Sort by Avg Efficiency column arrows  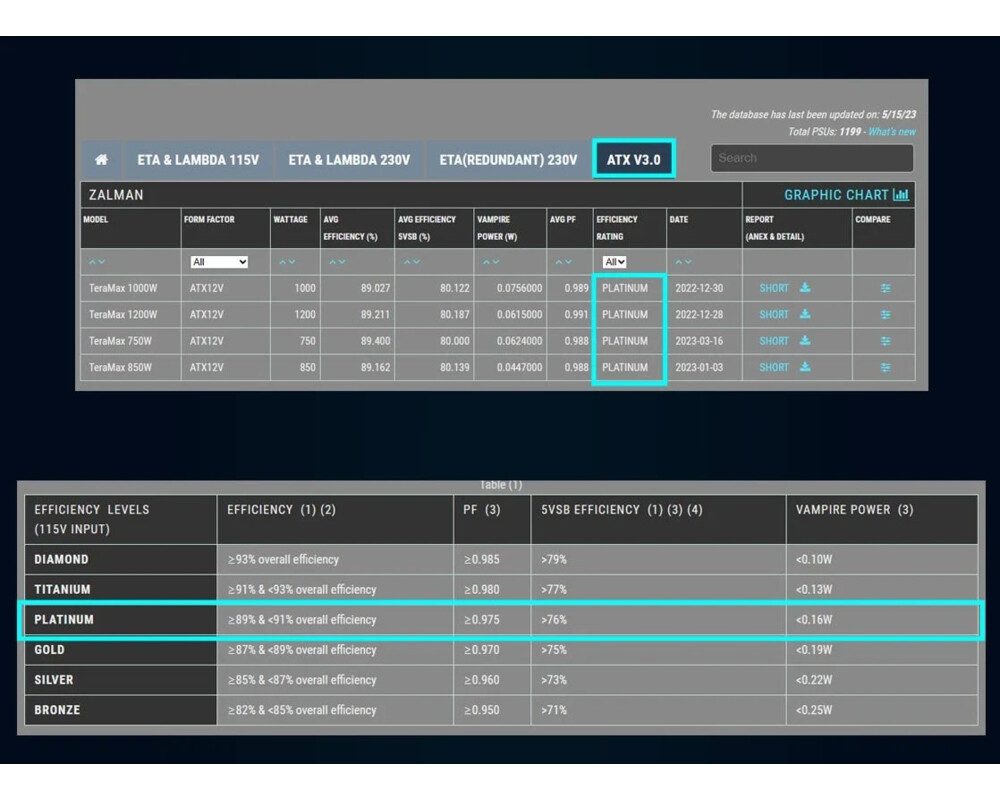tap(337, 262)
